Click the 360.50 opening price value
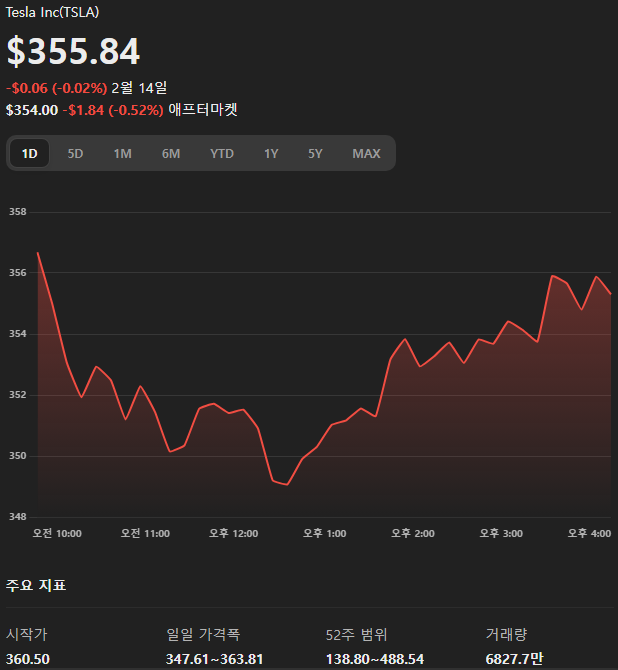The image size is (618, 670). coord(28,659)
